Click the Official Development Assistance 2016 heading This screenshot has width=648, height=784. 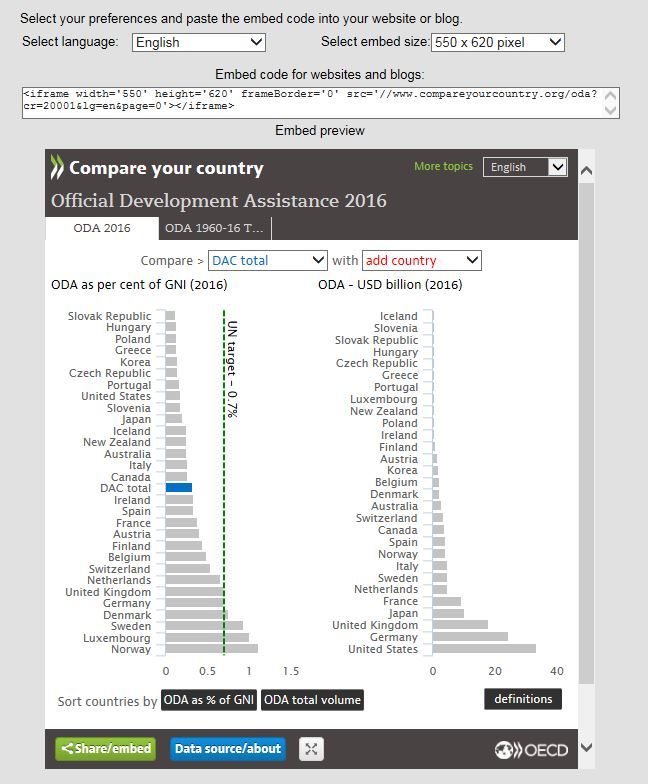pos(218,200)
